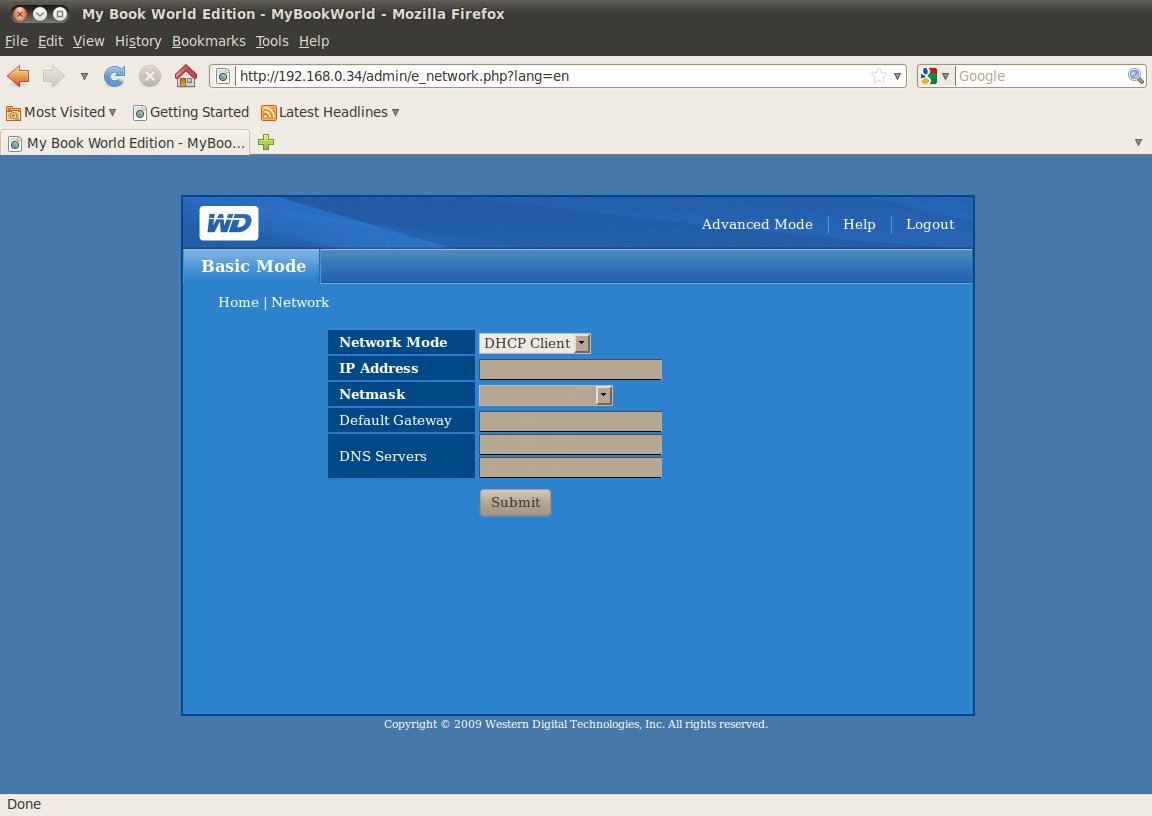Open the View menu
Screen dimensions: 1152x816
(x=88, y=41)
